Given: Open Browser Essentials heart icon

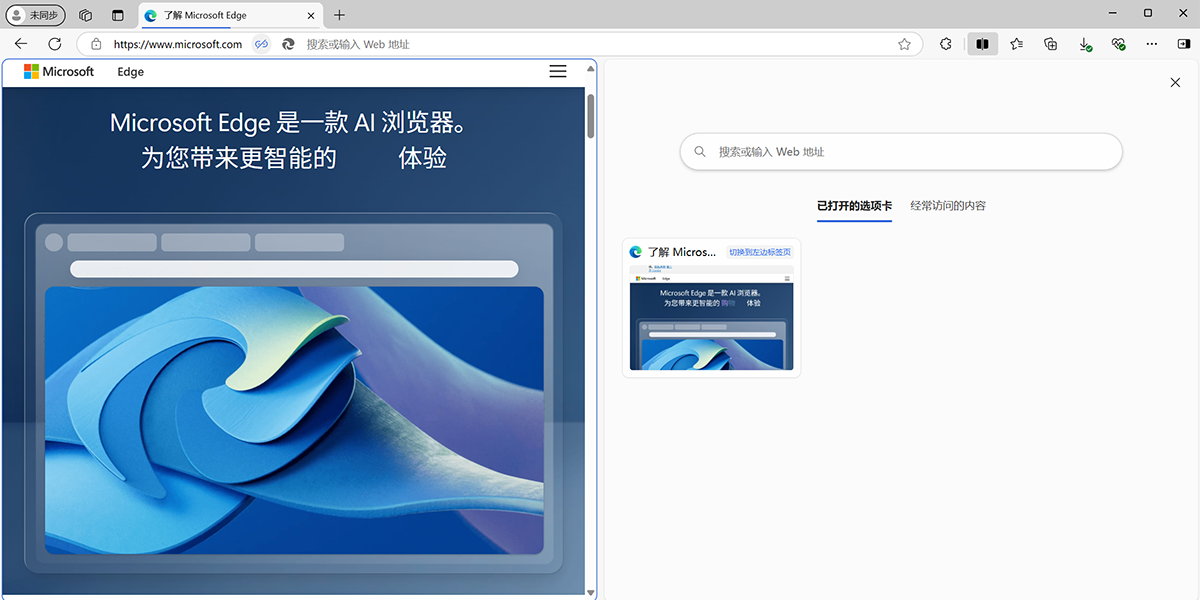Looking at the screenshot, I should coord(1118,44).
